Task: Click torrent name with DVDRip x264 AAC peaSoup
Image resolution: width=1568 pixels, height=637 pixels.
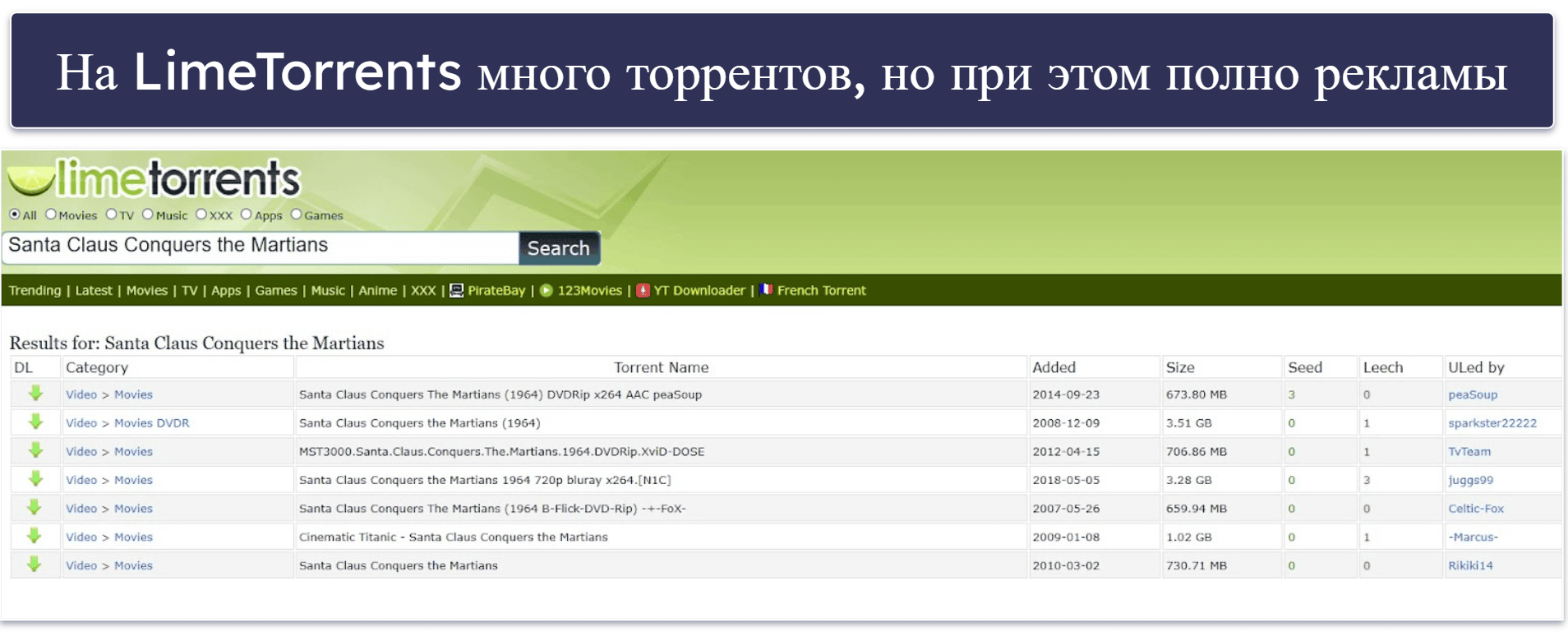Action: click(500, 395)
